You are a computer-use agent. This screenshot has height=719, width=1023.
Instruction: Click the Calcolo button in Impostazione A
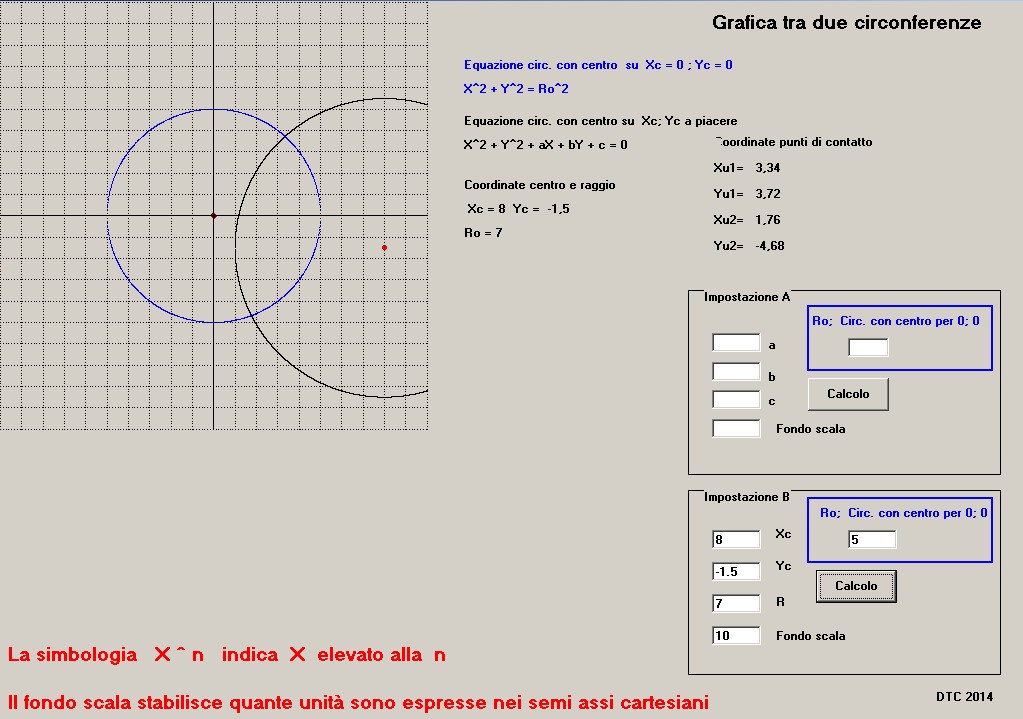click(x=848, y=394)
